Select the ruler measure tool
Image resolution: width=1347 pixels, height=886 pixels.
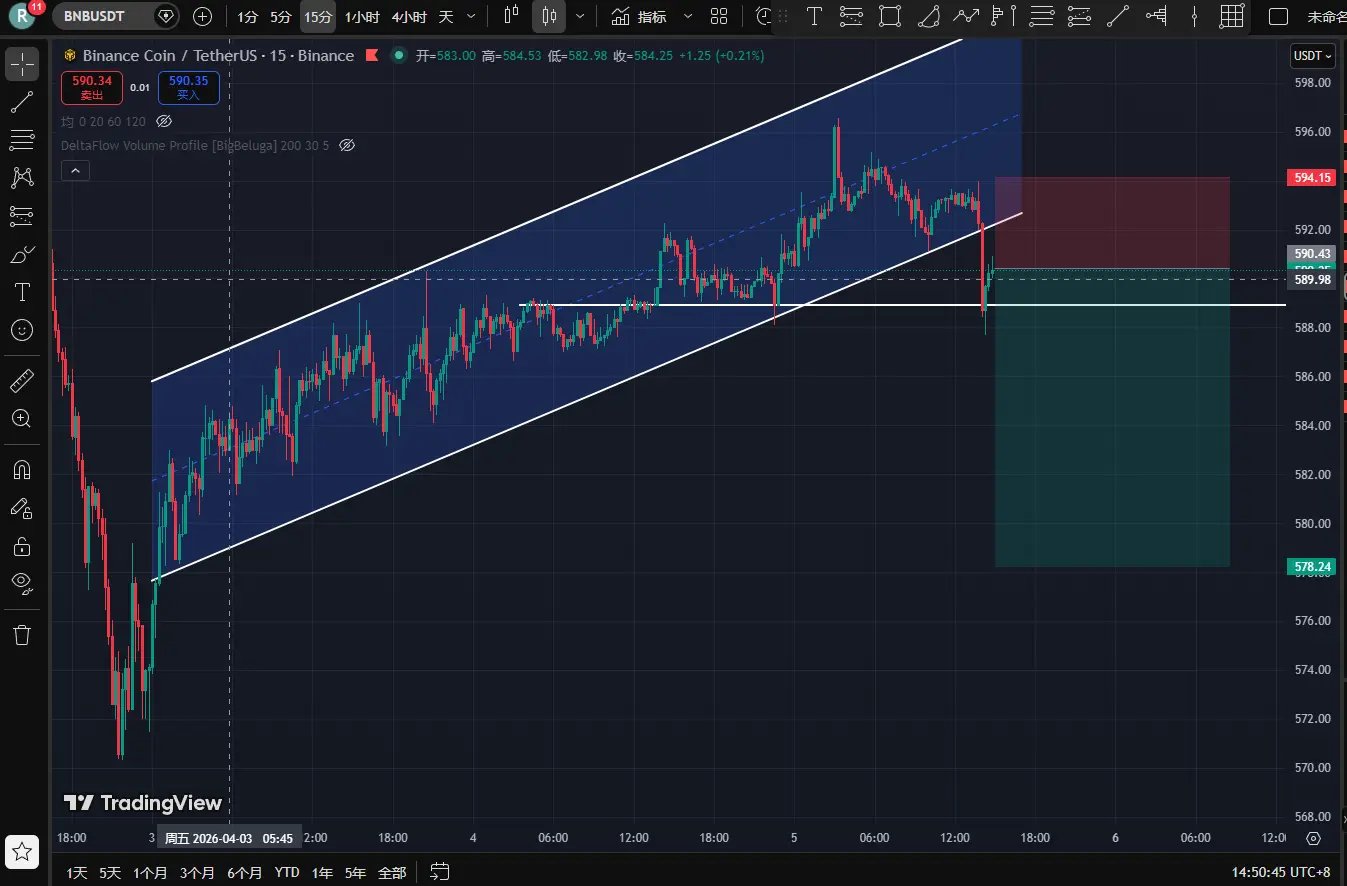pos(22,380)
